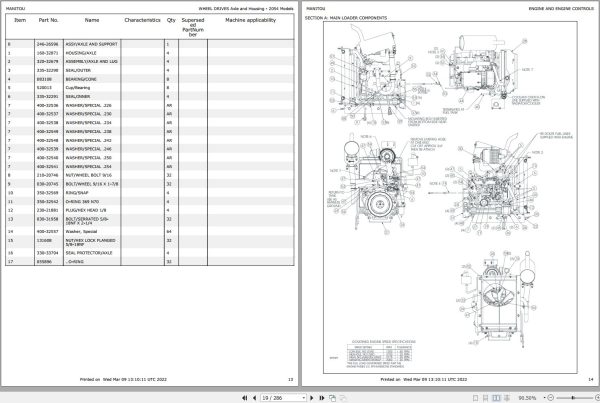Click the Part No. column header
Image resolution: width=600 pixels, height=403 pixels.
click(x=48, y=20)
